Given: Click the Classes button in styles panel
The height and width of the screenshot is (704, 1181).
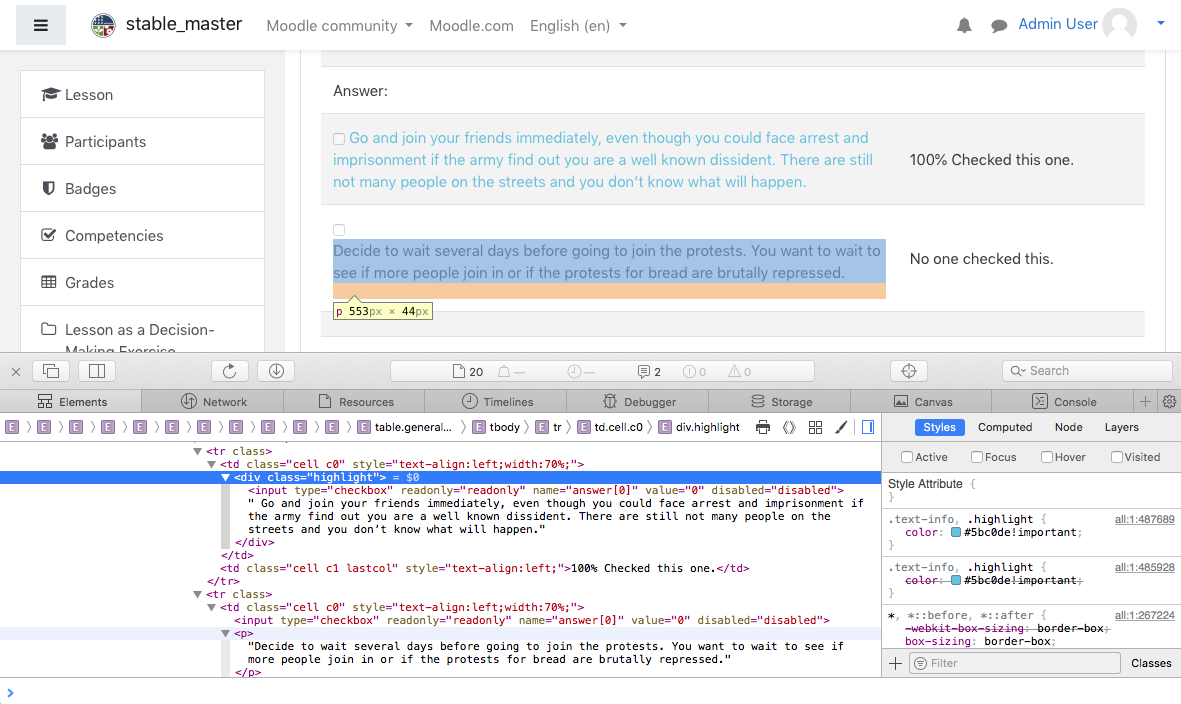Looking at the screenshot, I should pos(1151,663).
